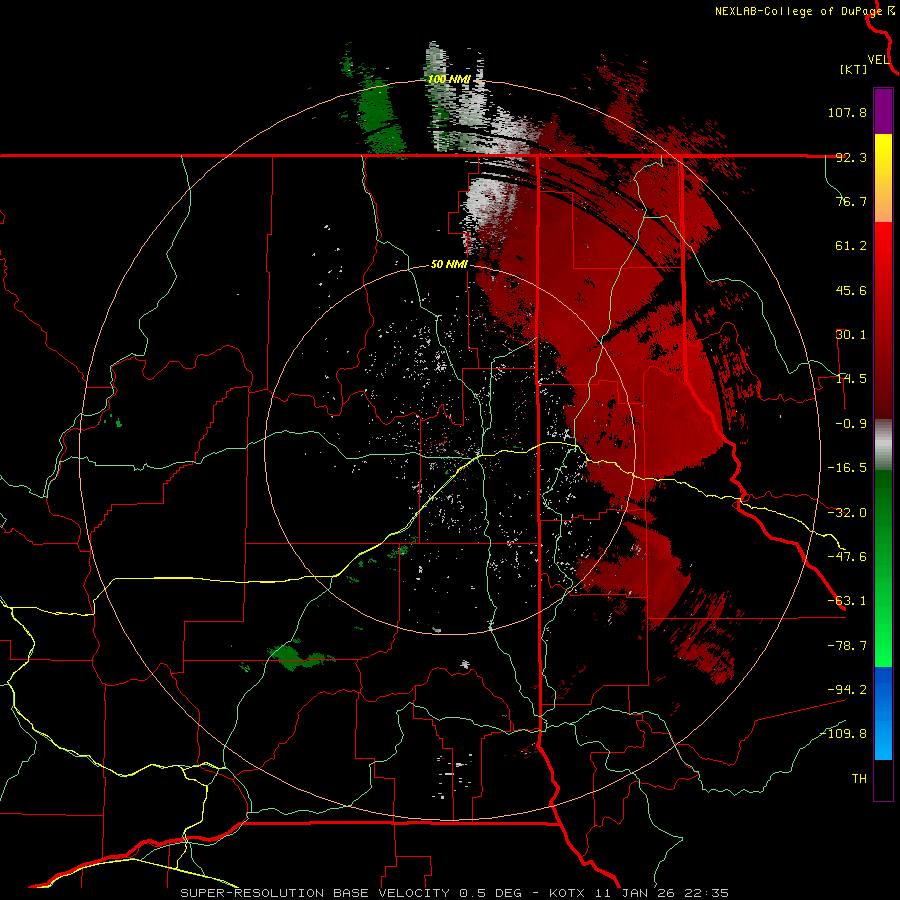This screenshot has height=900, width=900.
Task: Click the TH legend label
Action: [x=859, y=779]
